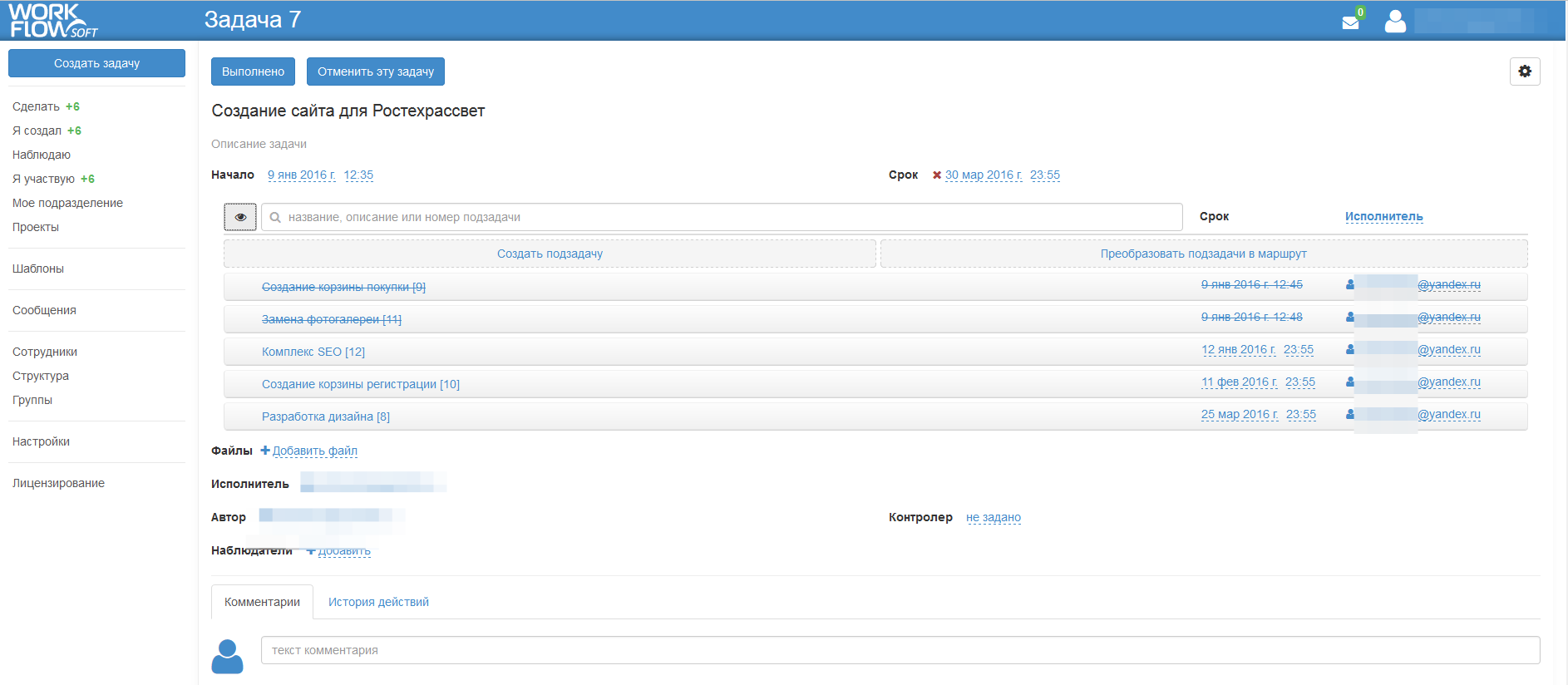Switch to История действий tab
The height and width of the screenshot is (685, 1568).
[378, 602]
